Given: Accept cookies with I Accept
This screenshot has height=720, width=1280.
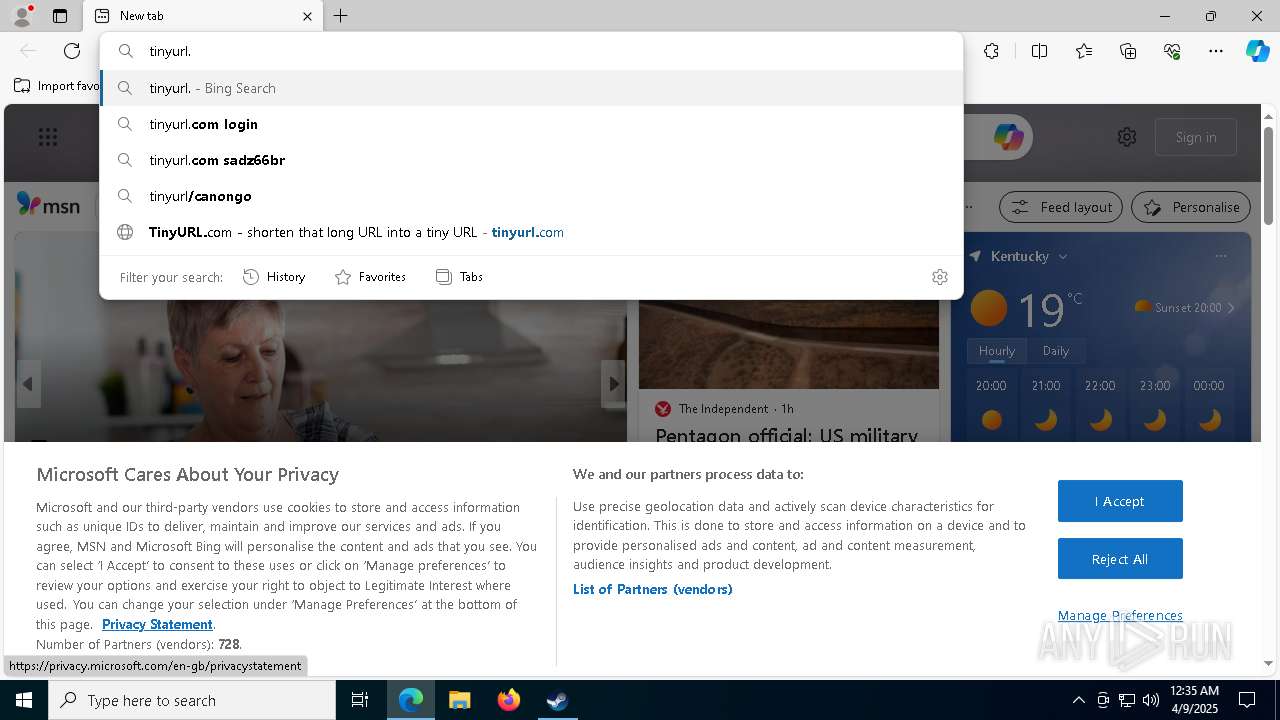Looking at the screenshot, I should tap(1120, 501).
